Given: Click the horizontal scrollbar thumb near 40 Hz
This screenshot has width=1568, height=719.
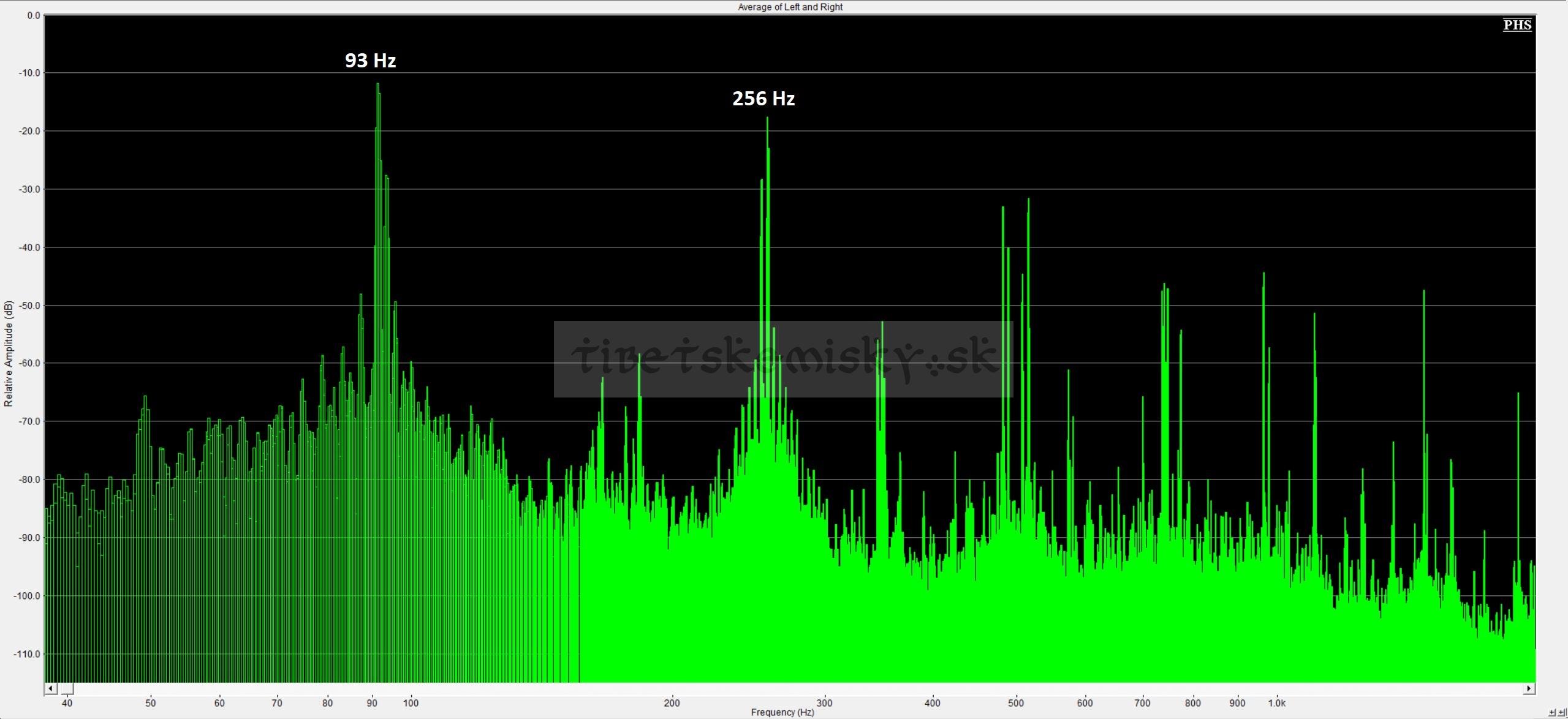Looking at the screenshot, I should (66, 688).
